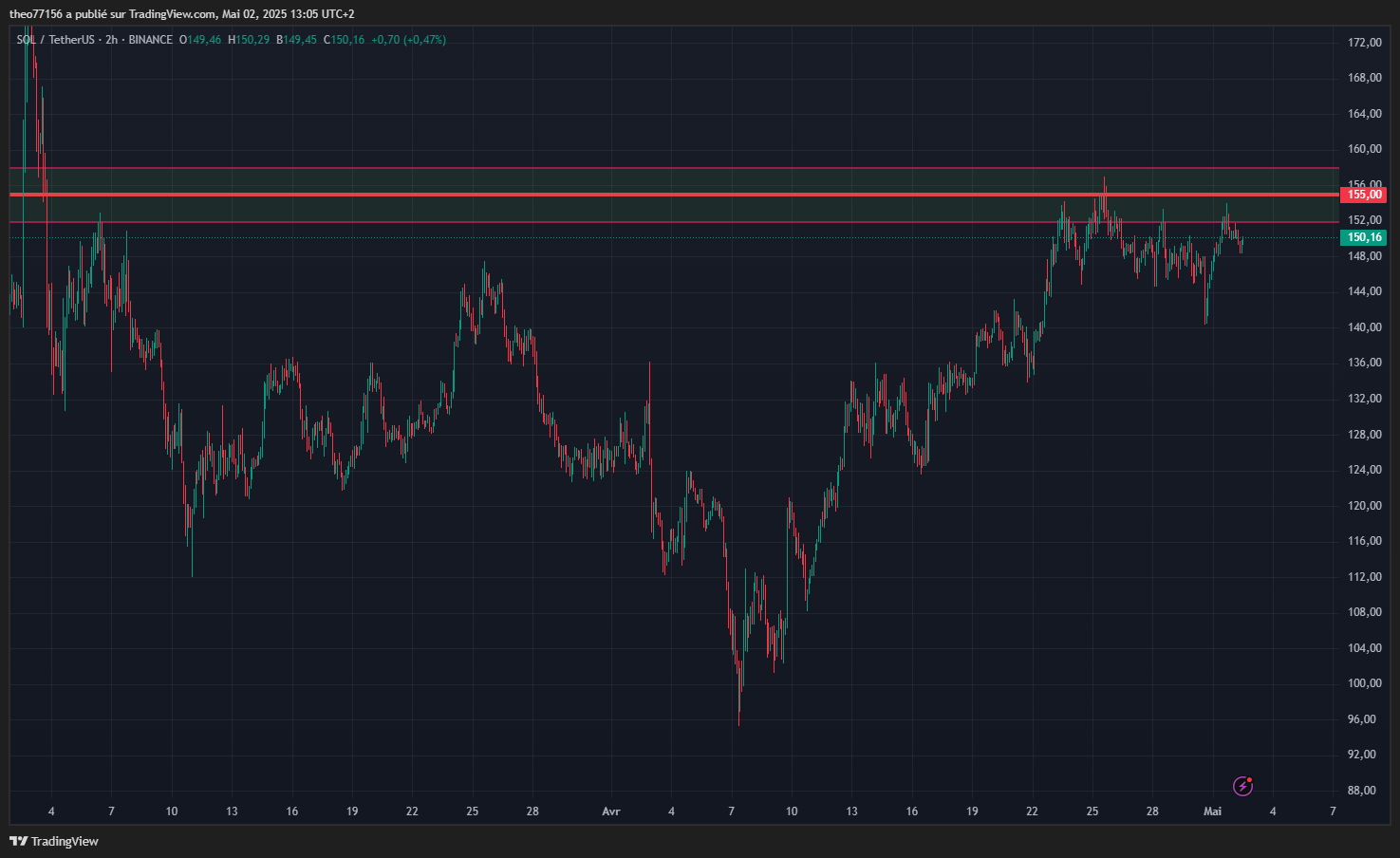Click the 172,00 label on price axis
Viewport: 1400px width, 858px height.
pyautogui.click(x=1364, y=43)
